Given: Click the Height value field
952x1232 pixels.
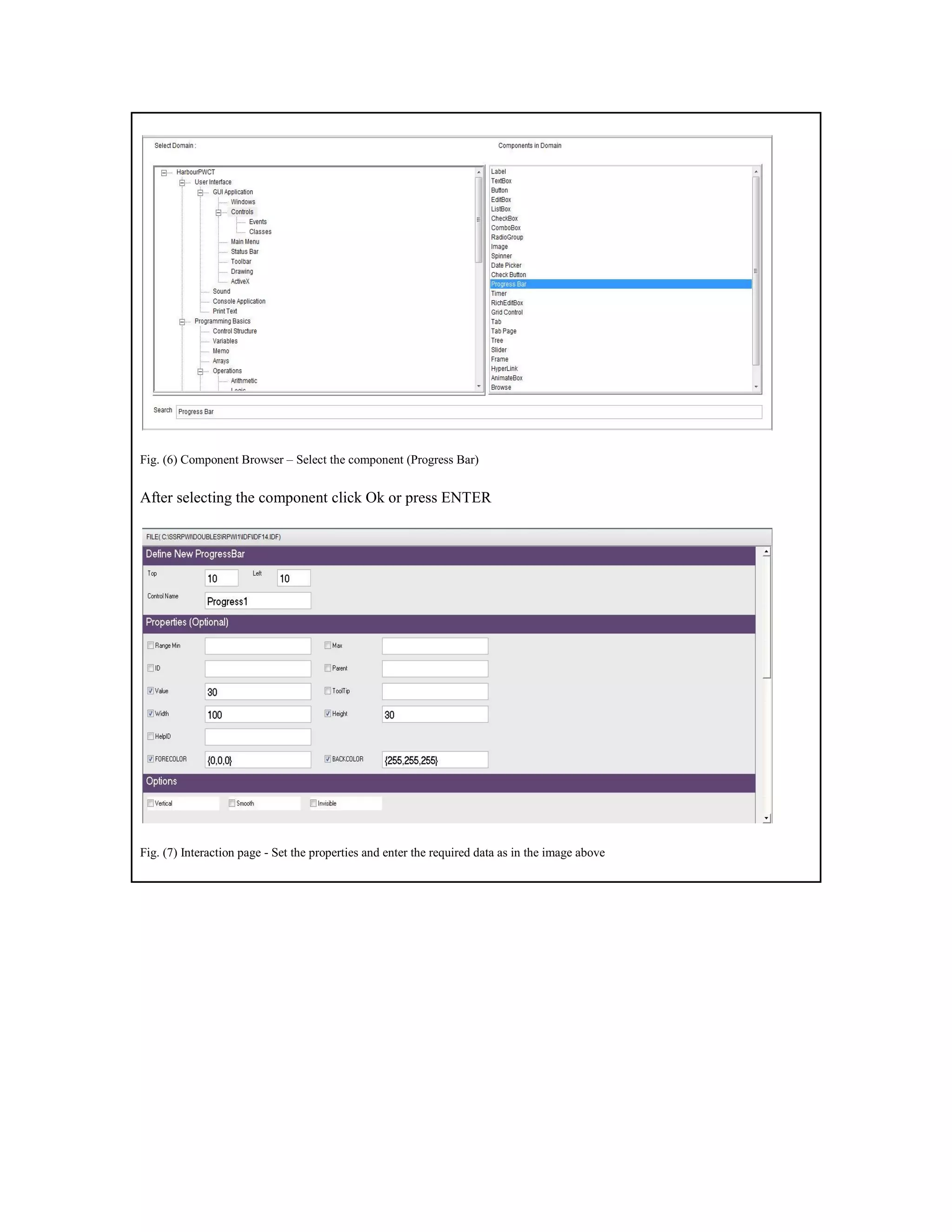Looking at the screenshot, I should 435,714.
